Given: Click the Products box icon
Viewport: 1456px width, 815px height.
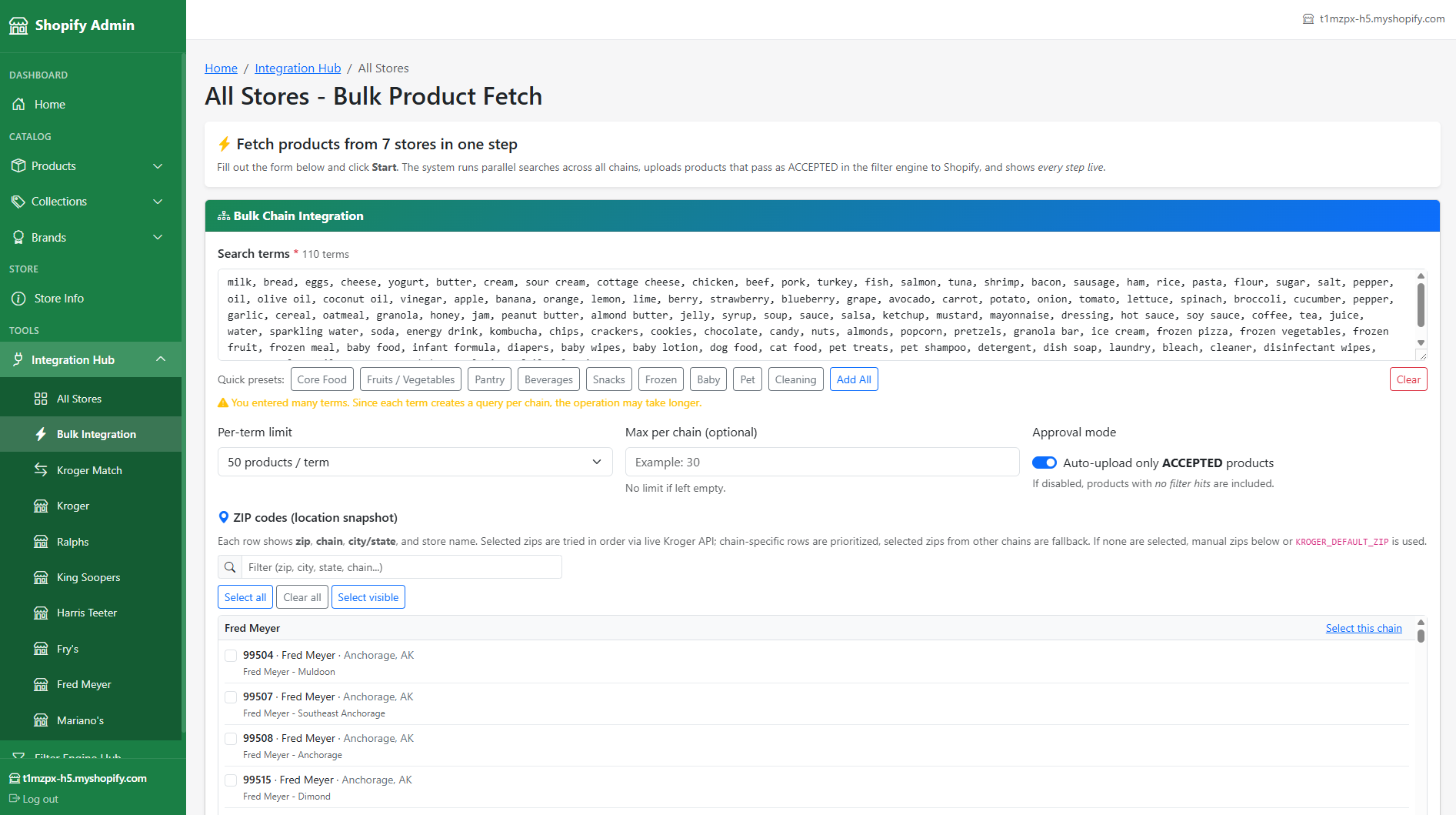Looking at the screenshot, I should pos(18,165).
